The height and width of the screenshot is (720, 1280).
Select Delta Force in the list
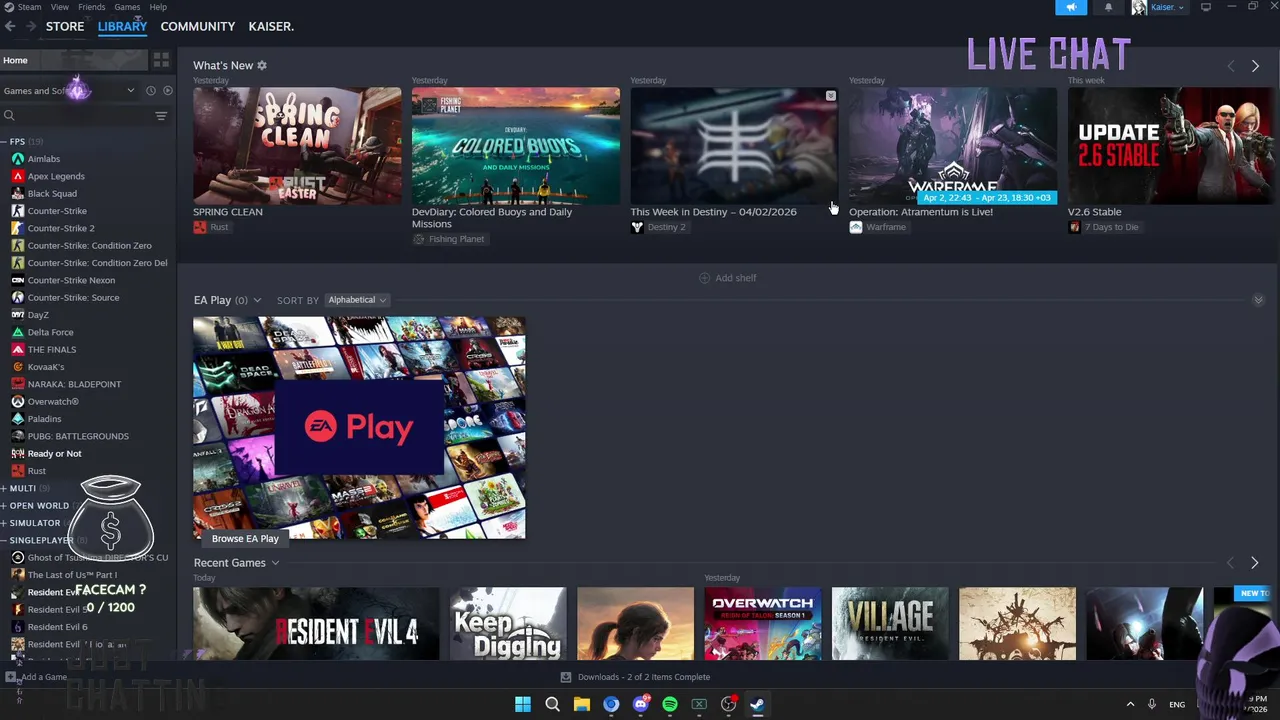(x=50, y=332)
